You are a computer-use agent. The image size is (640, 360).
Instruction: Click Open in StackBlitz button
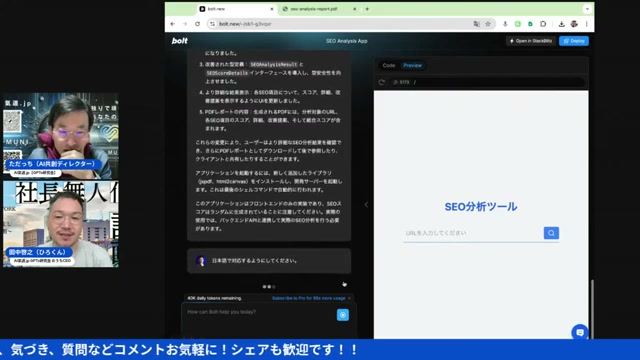pos(531,41)
